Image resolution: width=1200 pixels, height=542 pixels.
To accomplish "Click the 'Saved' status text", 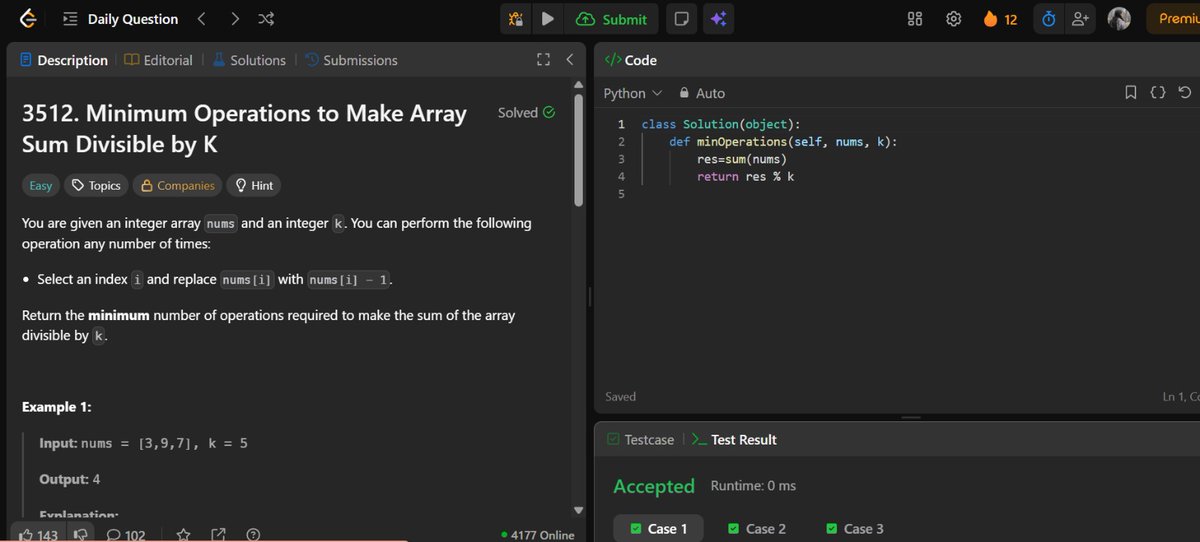I will click(620, 397).
